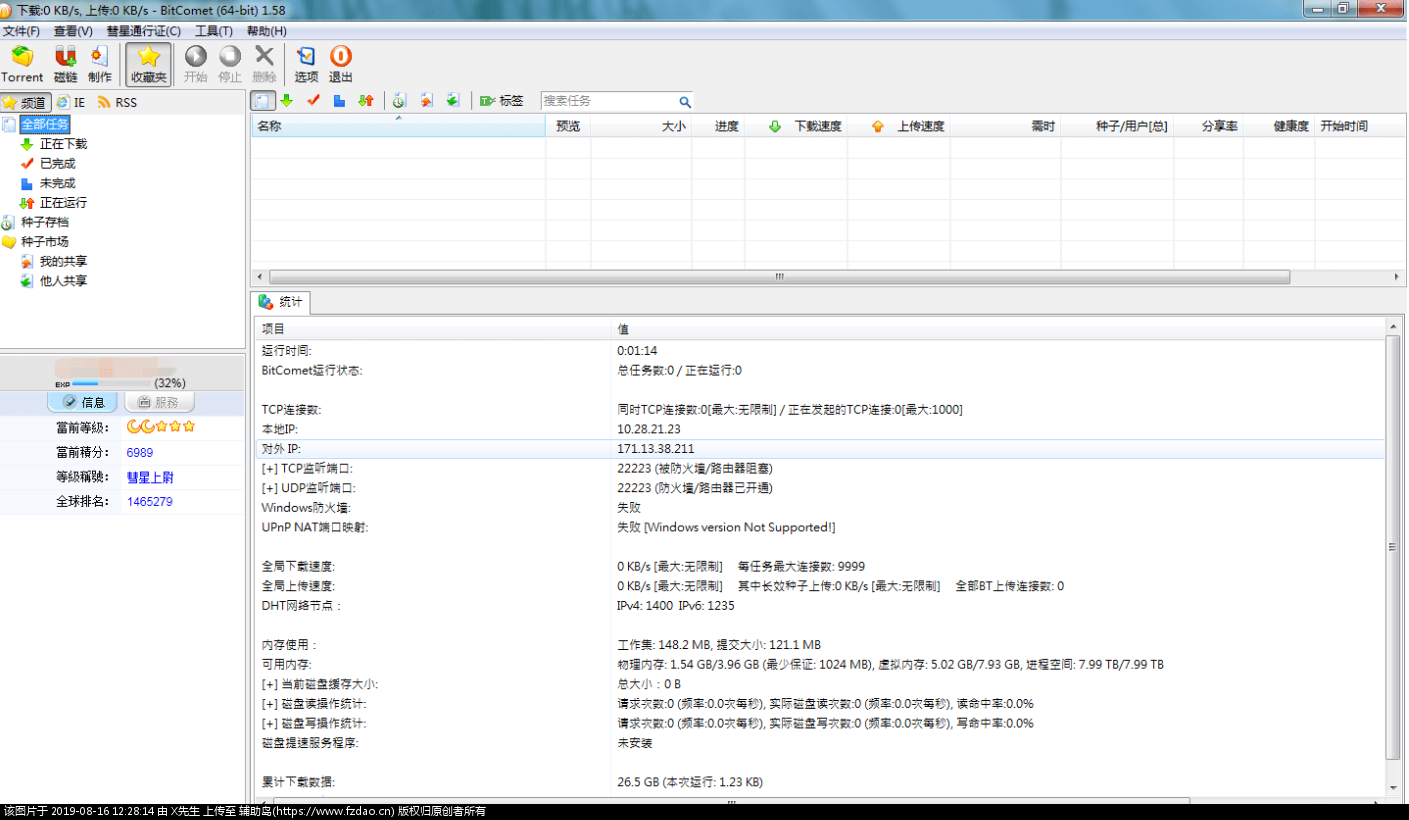Select 全部任务 in the tree
Viewport: 1409px width, 820px height.
45,124
